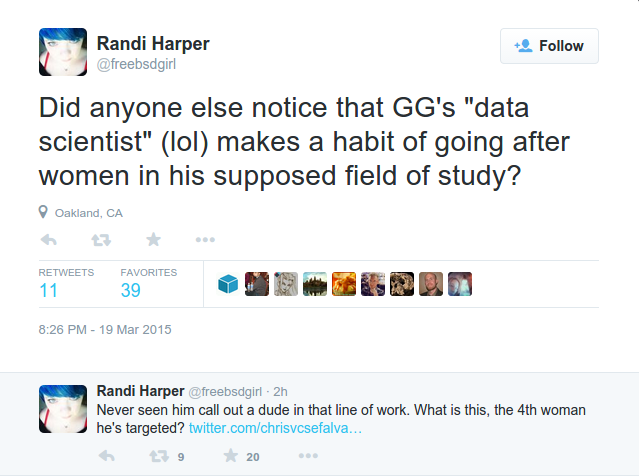Retweet the reply tweet with 9 retweets
The width and height of the screenshot is (639, 476).
pyautogui.click(x=159, y=456)
